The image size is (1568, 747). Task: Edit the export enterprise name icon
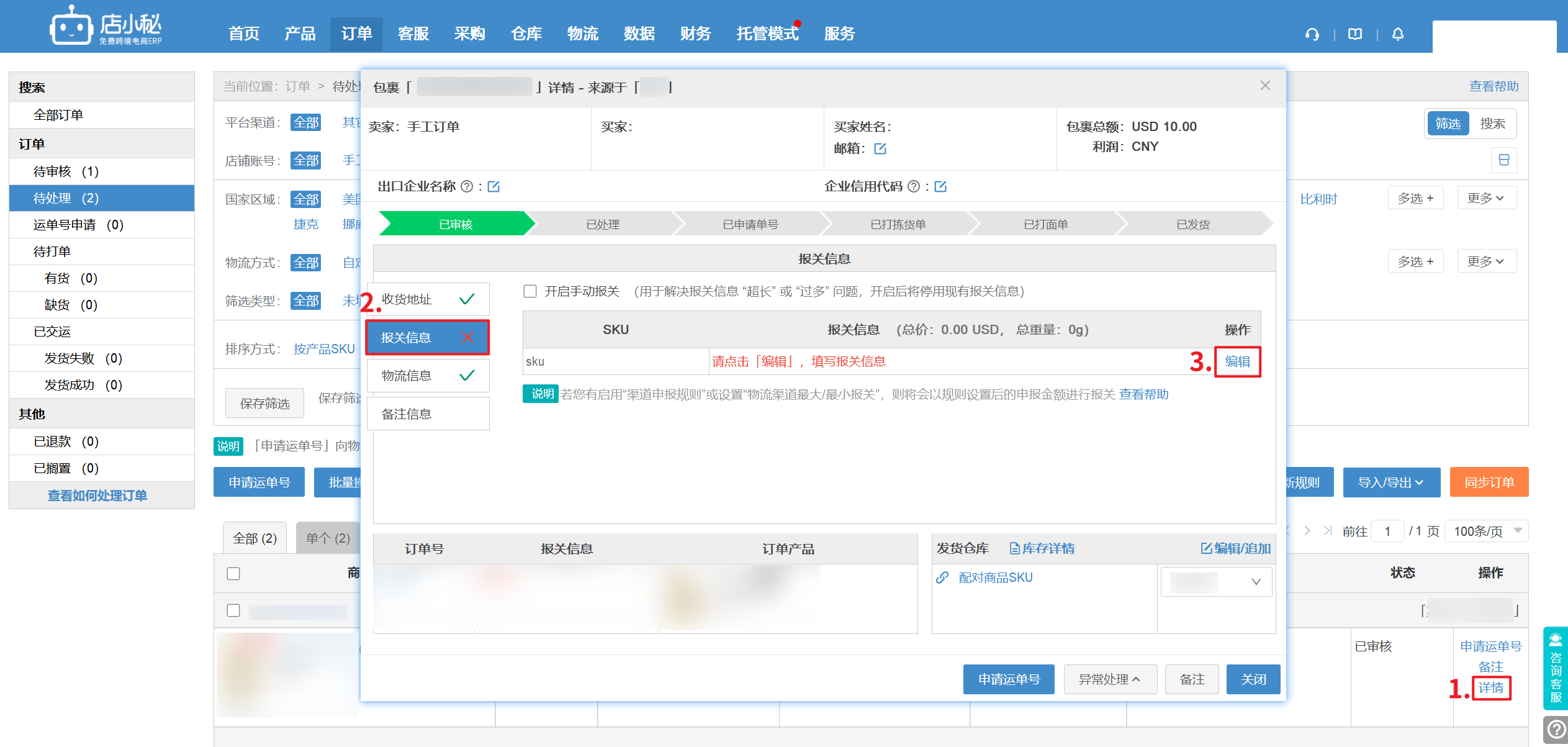tap(493, 186)
